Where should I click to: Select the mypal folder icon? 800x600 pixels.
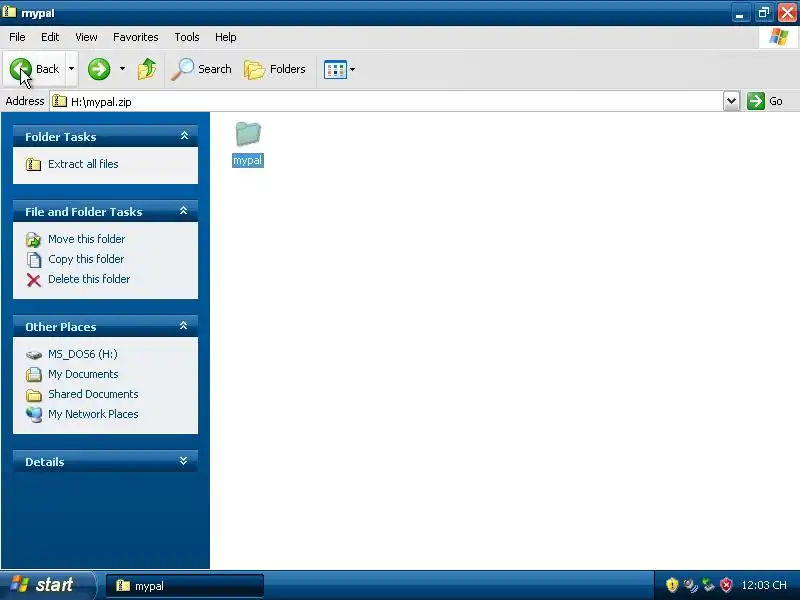coord(248,134)
